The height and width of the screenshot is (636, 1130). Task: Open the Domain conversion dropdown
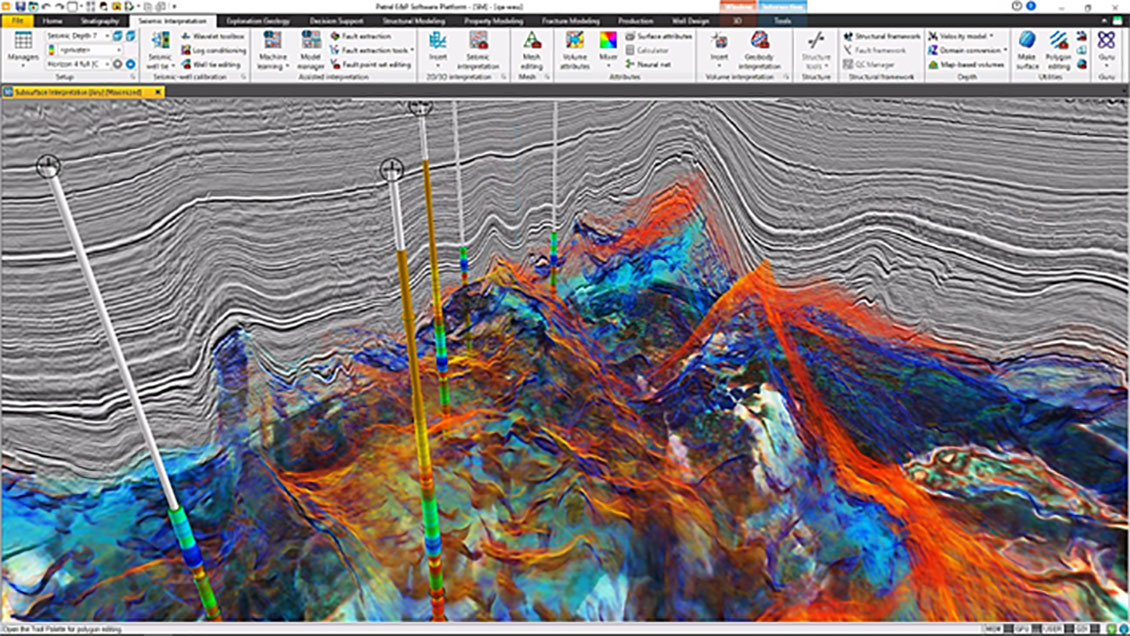click(1006, 50)
